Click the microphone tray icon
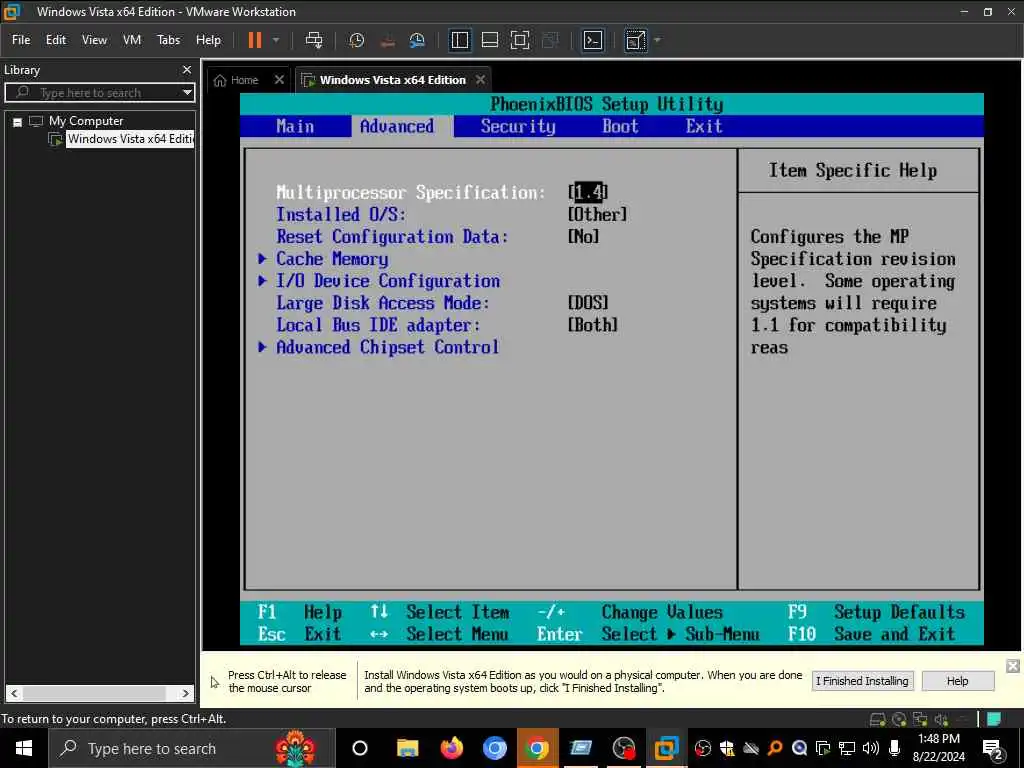 tap(895, 748)
